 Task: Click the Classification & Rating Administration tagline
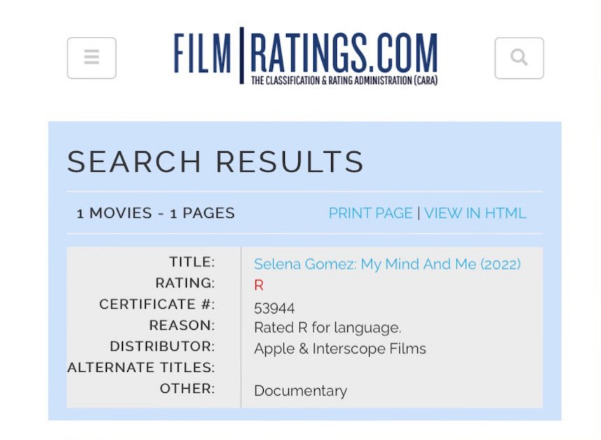tap(344, 80)
